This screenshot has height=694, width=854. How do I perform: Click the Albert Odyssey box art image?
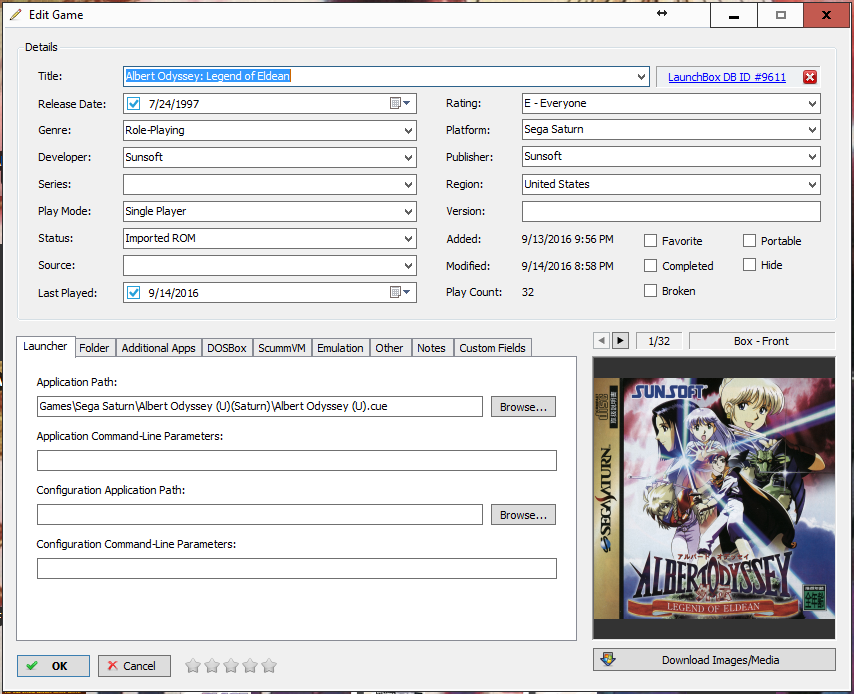point(714,498)
